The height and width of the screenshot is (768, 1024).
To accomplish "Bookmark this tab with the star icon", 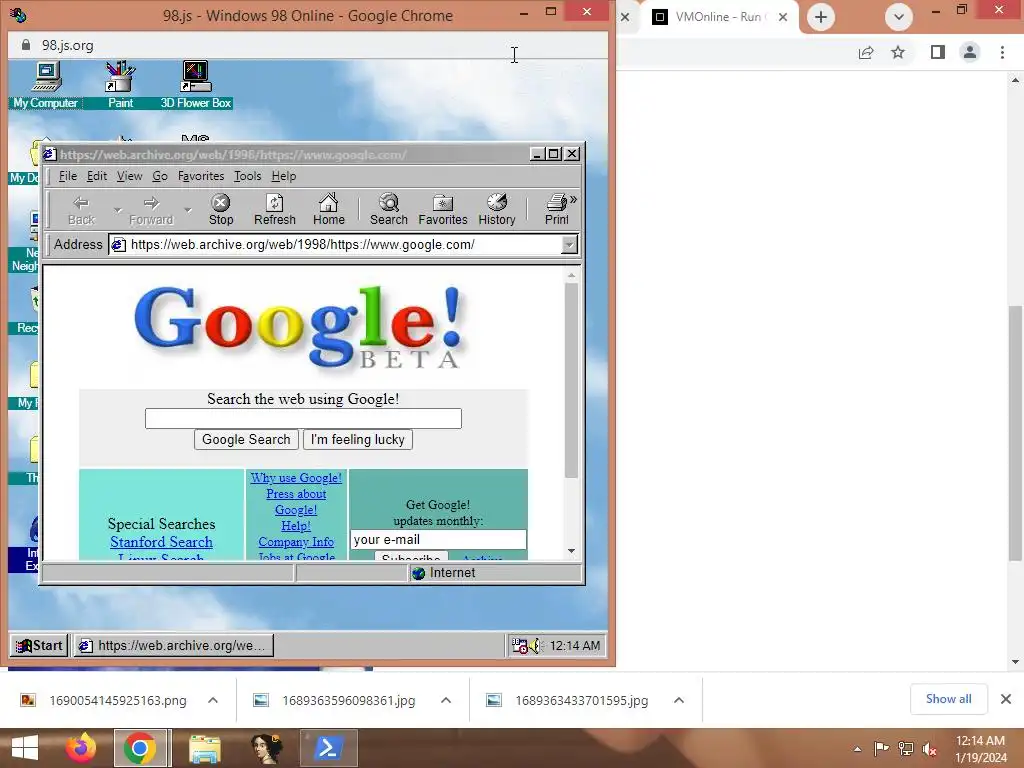I will pos(898,52).
